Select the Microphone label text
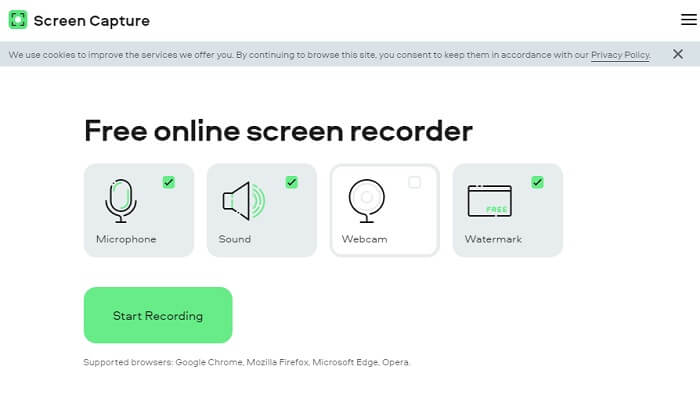Screen dimensions: 700x395 point(126,239)
